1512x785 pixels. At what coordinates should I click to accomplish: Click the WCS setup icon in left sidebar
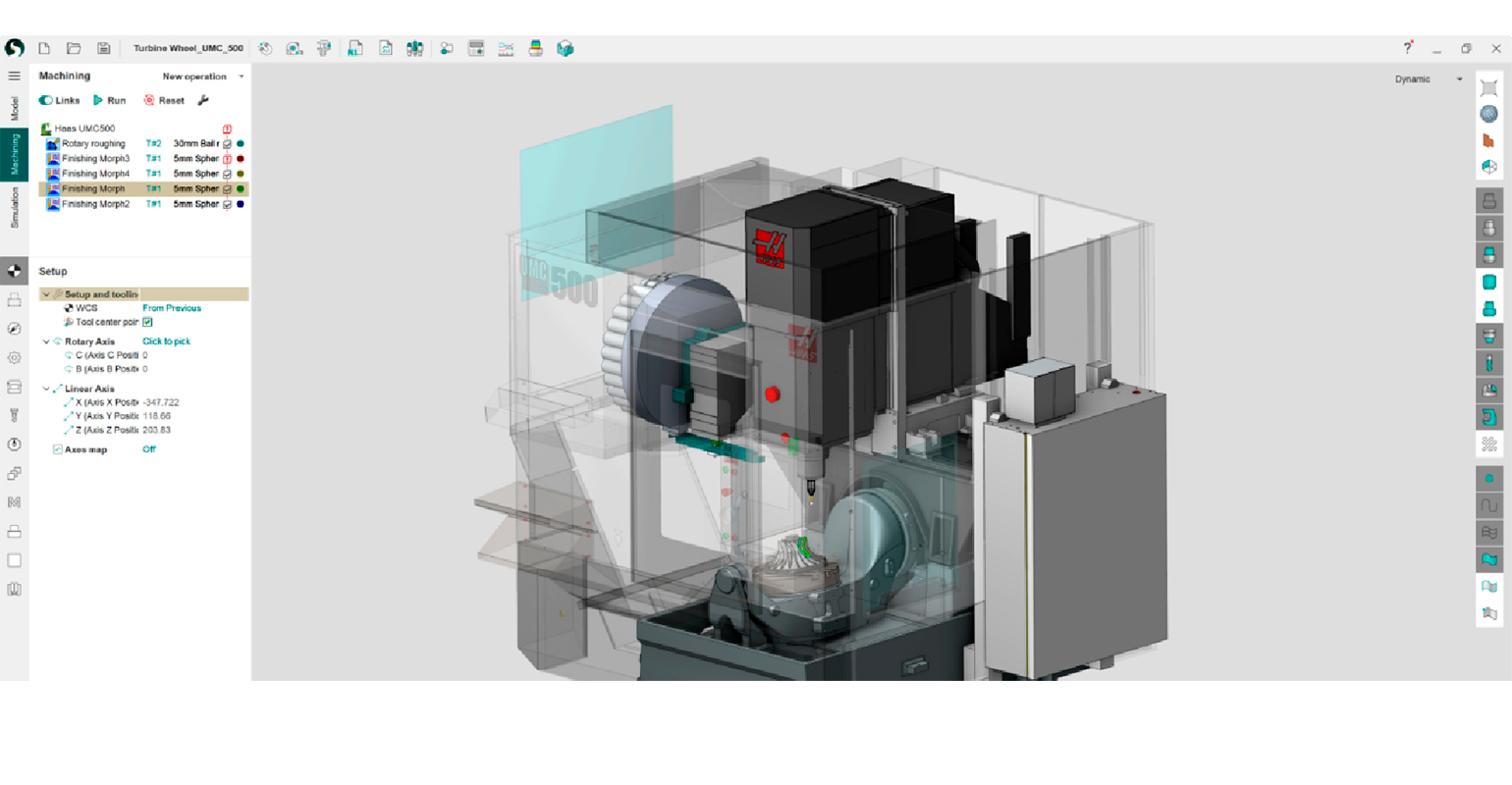[14, 271]
